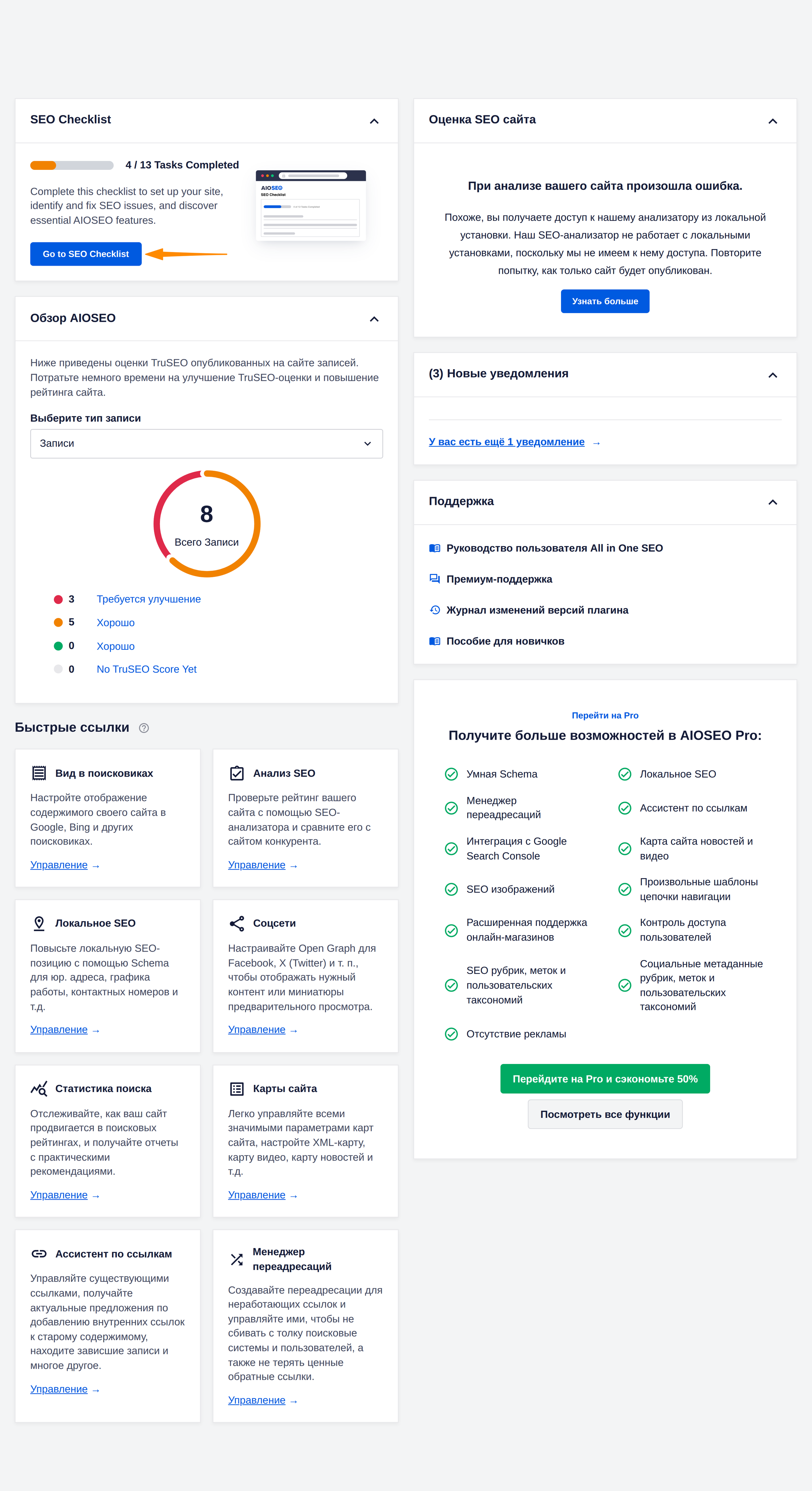The image size is (812, 1491).
Task: Open the Требуется улучшение link
Action: pyautogui.click(x=149, y=599)
